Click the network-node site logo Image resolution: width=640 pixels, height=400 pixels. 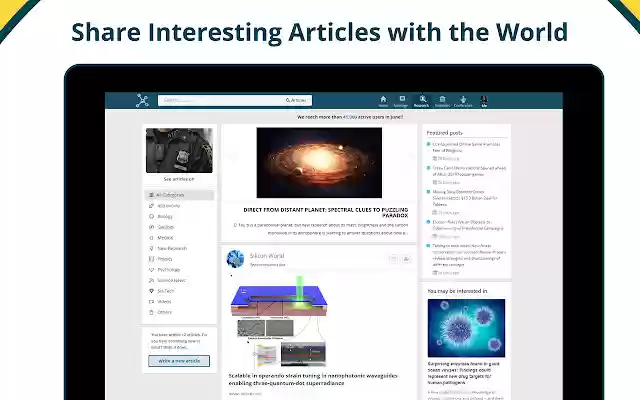(142, 100)
